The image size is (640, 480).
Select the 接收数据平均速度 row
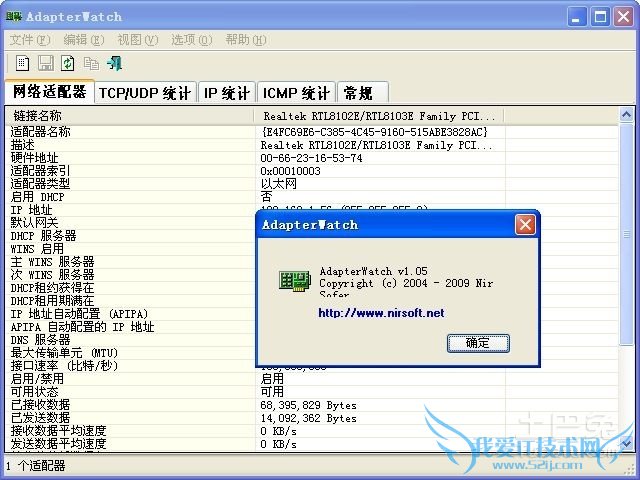click(x=312, y=431)
